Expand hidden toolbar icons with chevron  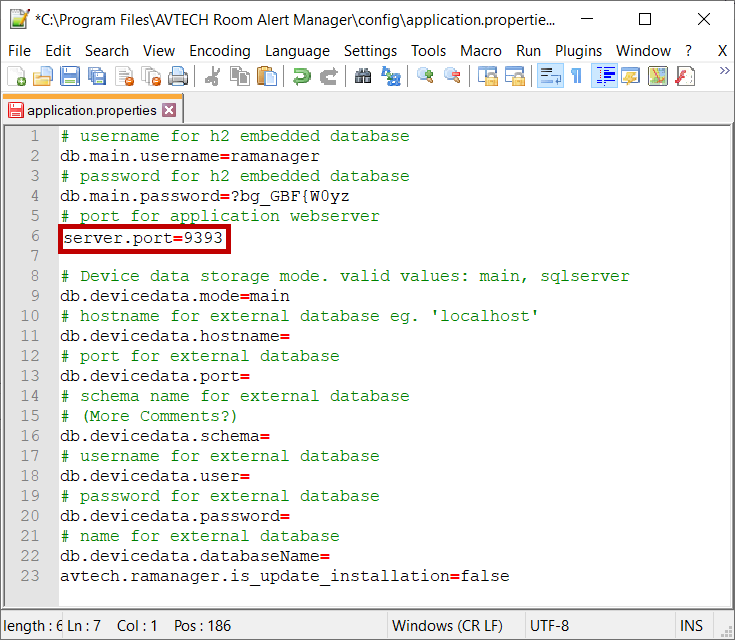point(723,70)
